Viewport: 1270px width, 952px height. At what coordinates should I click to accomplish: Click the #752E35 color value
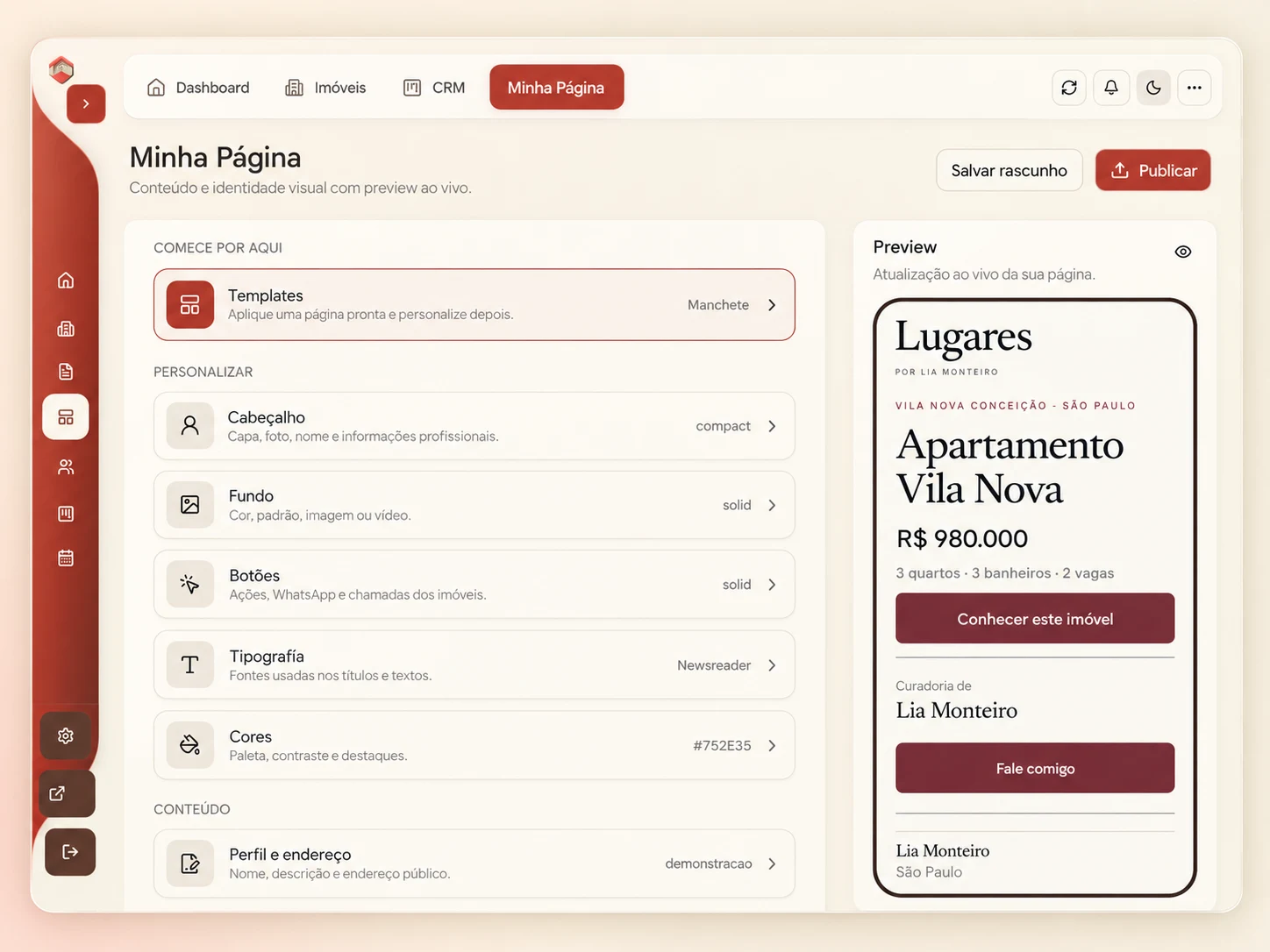coord(722,746)
